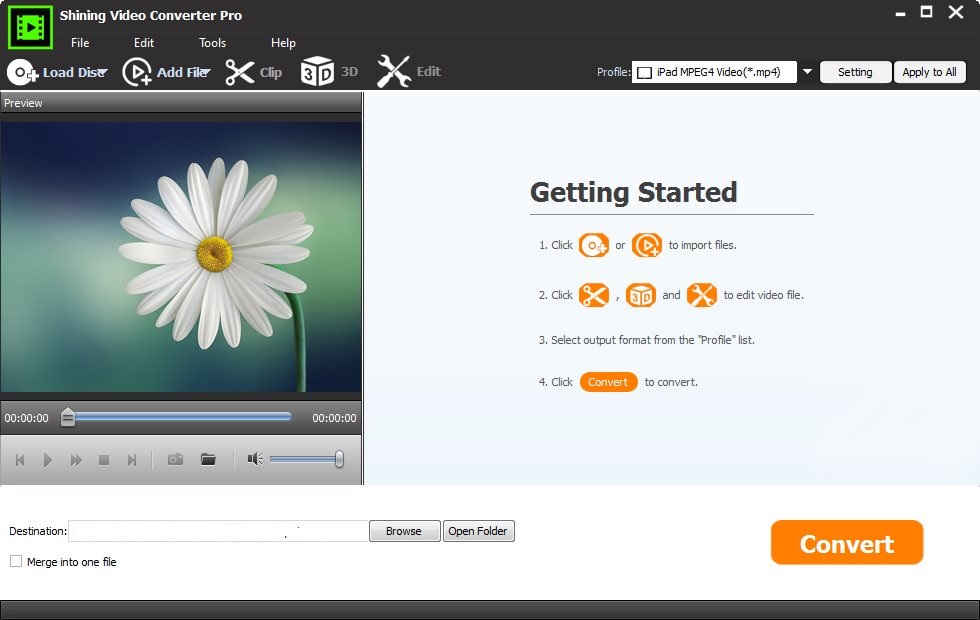Click the Setting button
Screen dimensions: 980x620
coord(855,72)
